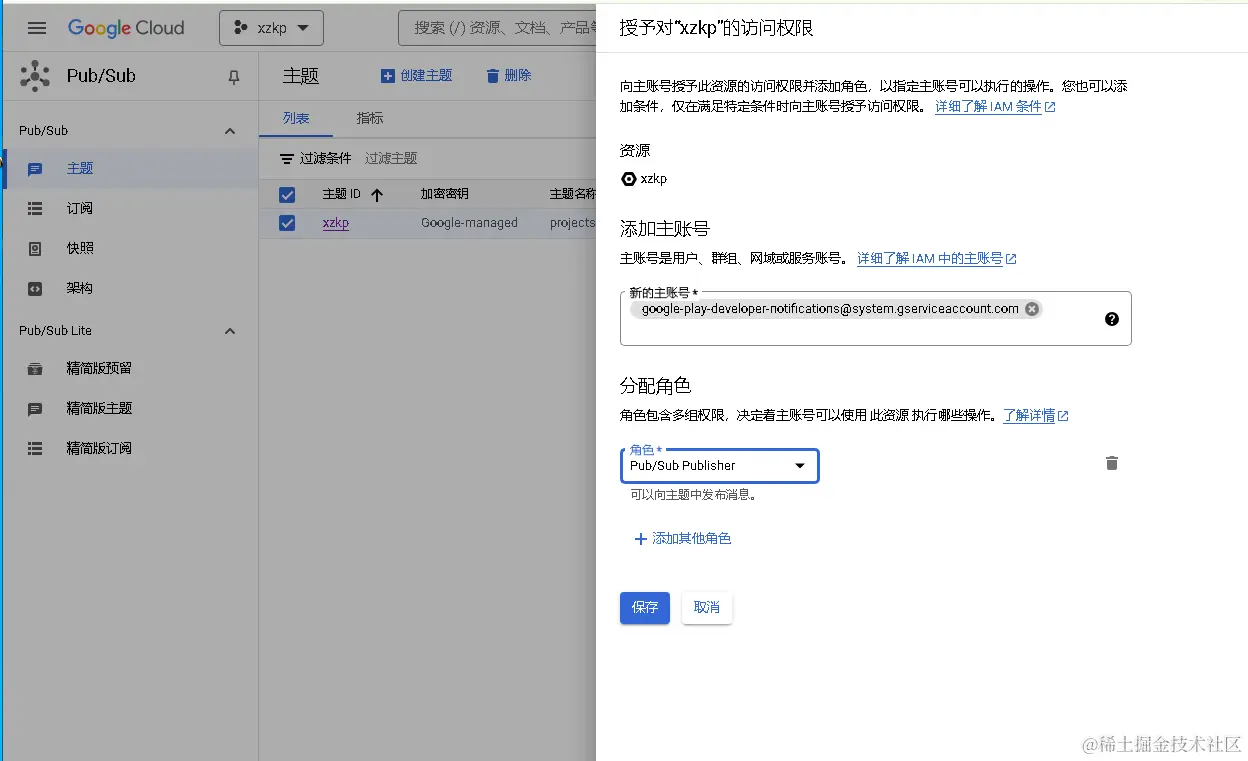Delete the role using trash icon

[1111, 463]
